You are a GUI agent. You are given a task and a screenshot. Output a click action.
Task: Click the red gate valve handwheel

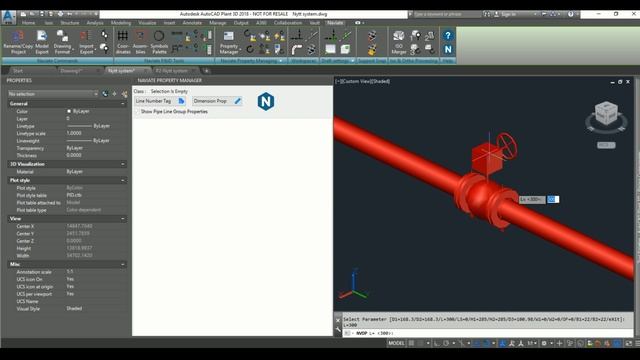[x=507, y=146]
